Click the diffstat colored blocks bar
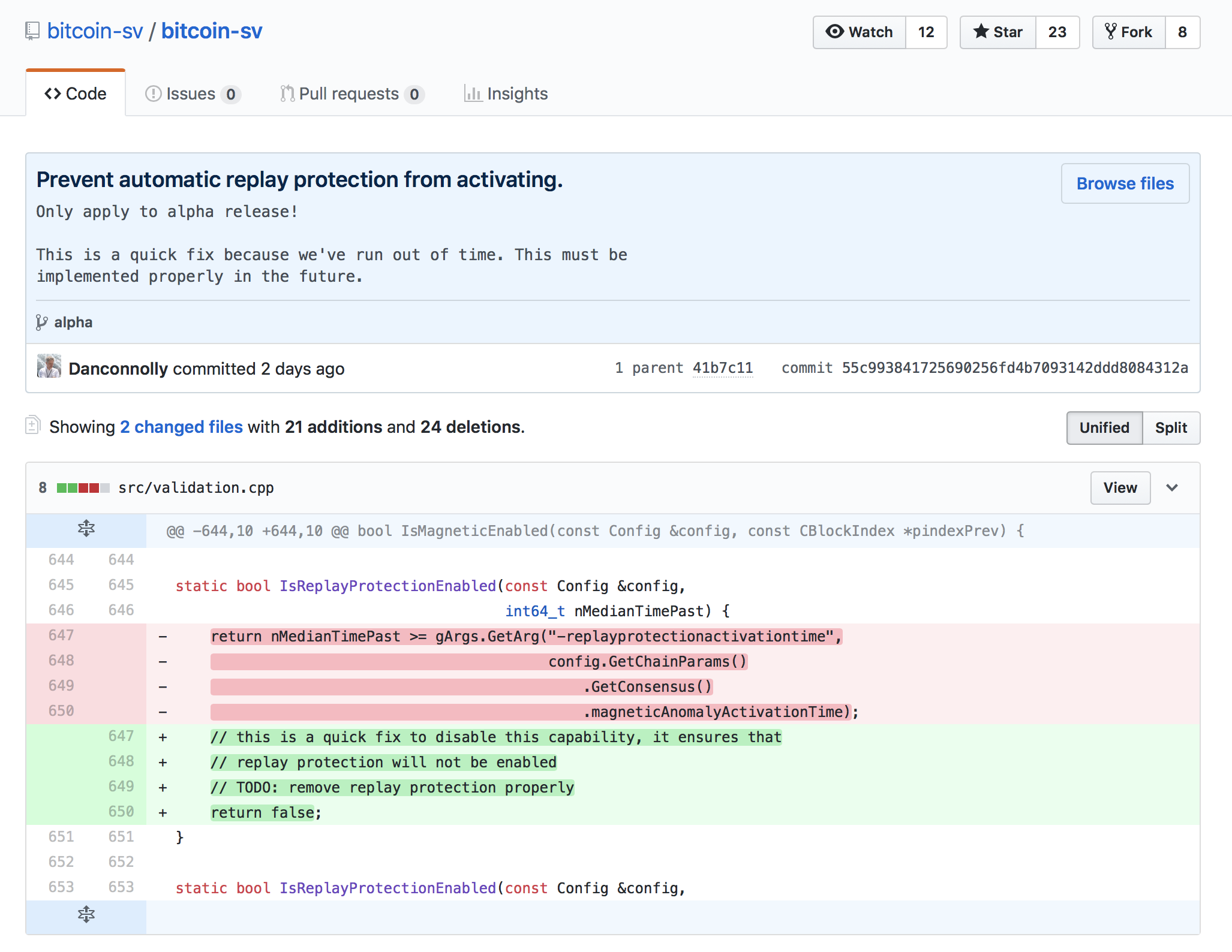The height and width of the screenshot is (952, 1232). click(x=83, y=488)
